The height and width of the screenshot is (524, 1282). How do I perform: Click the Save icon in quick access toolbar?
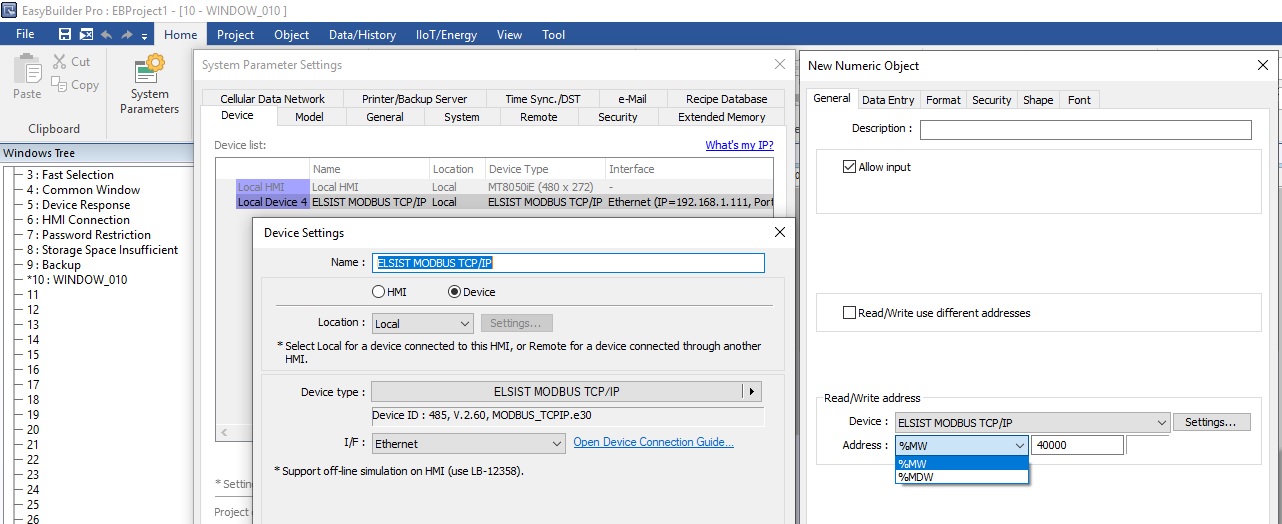pyautogui.click(x=65, y=34)
